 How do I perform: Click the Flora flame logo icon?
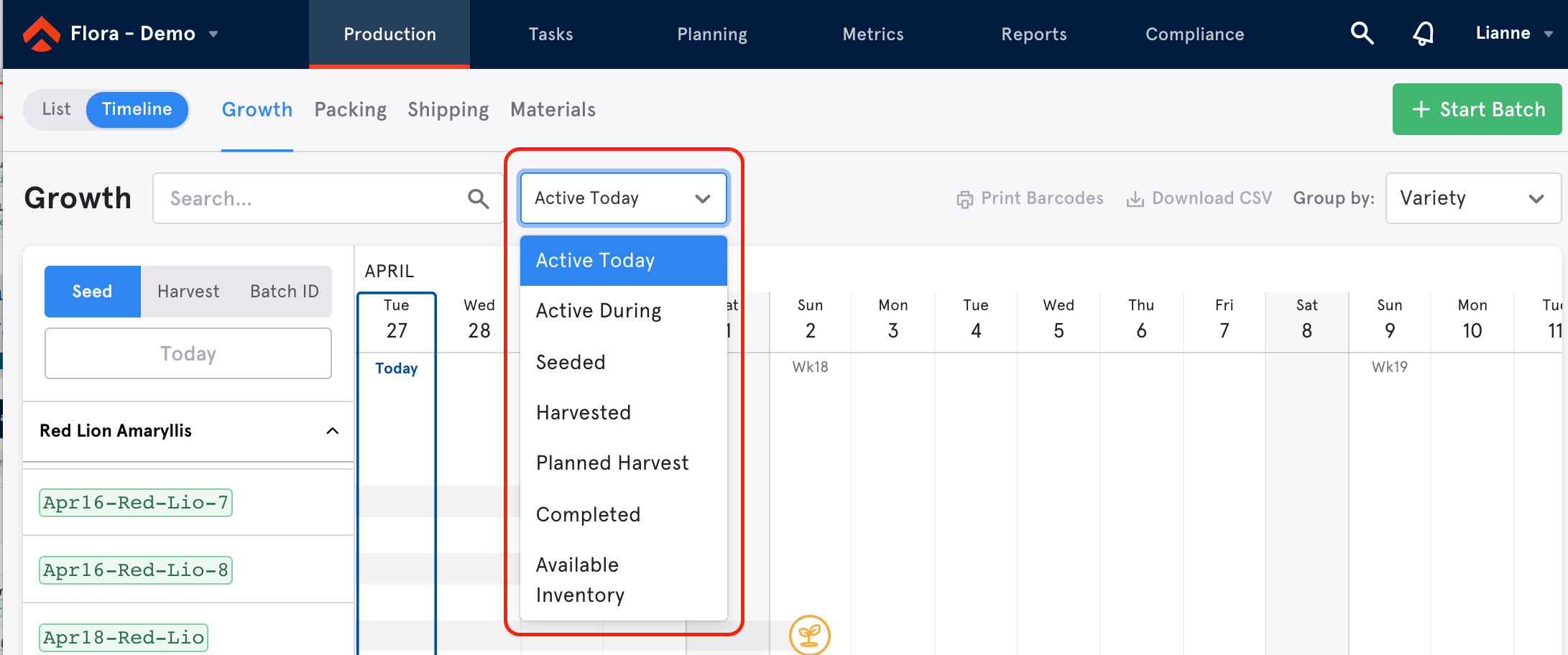pyautogui.click(x=42, y=34)
